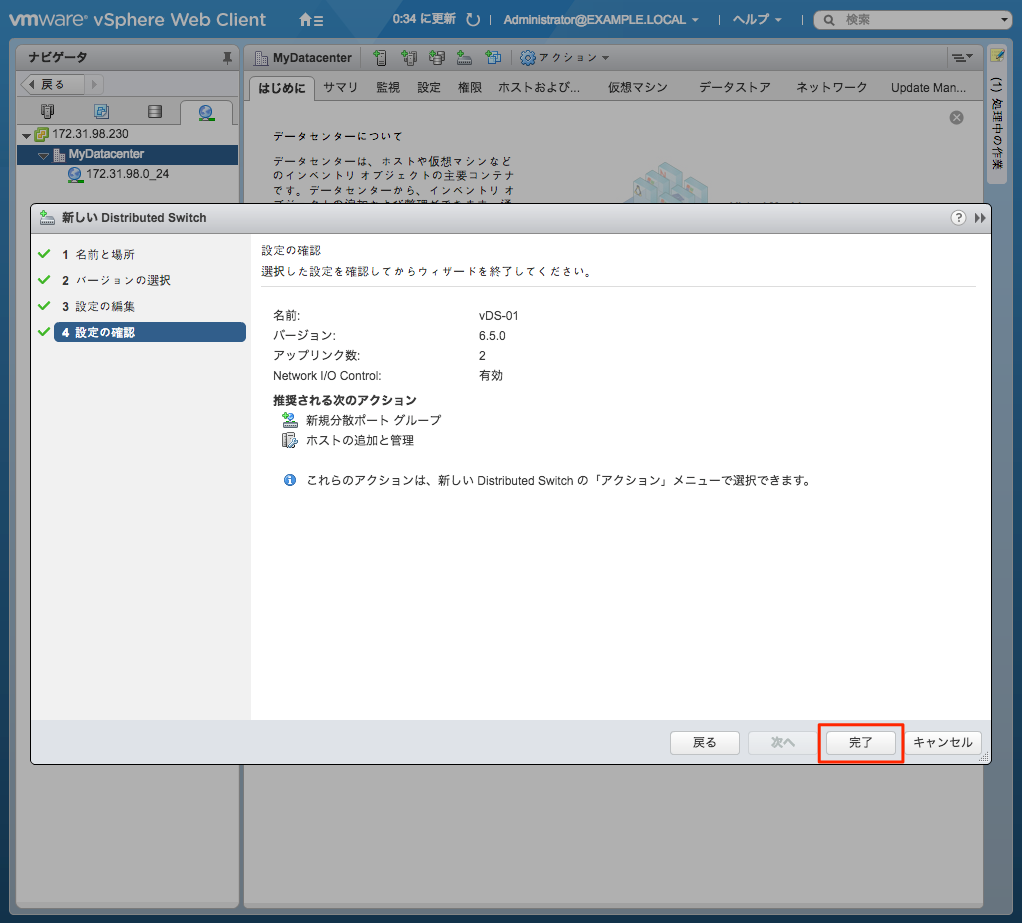This screenshot has width=1022, height=923.
Task: Collapse the 172.31.98.230 tree node
Action: click(26, 136)
